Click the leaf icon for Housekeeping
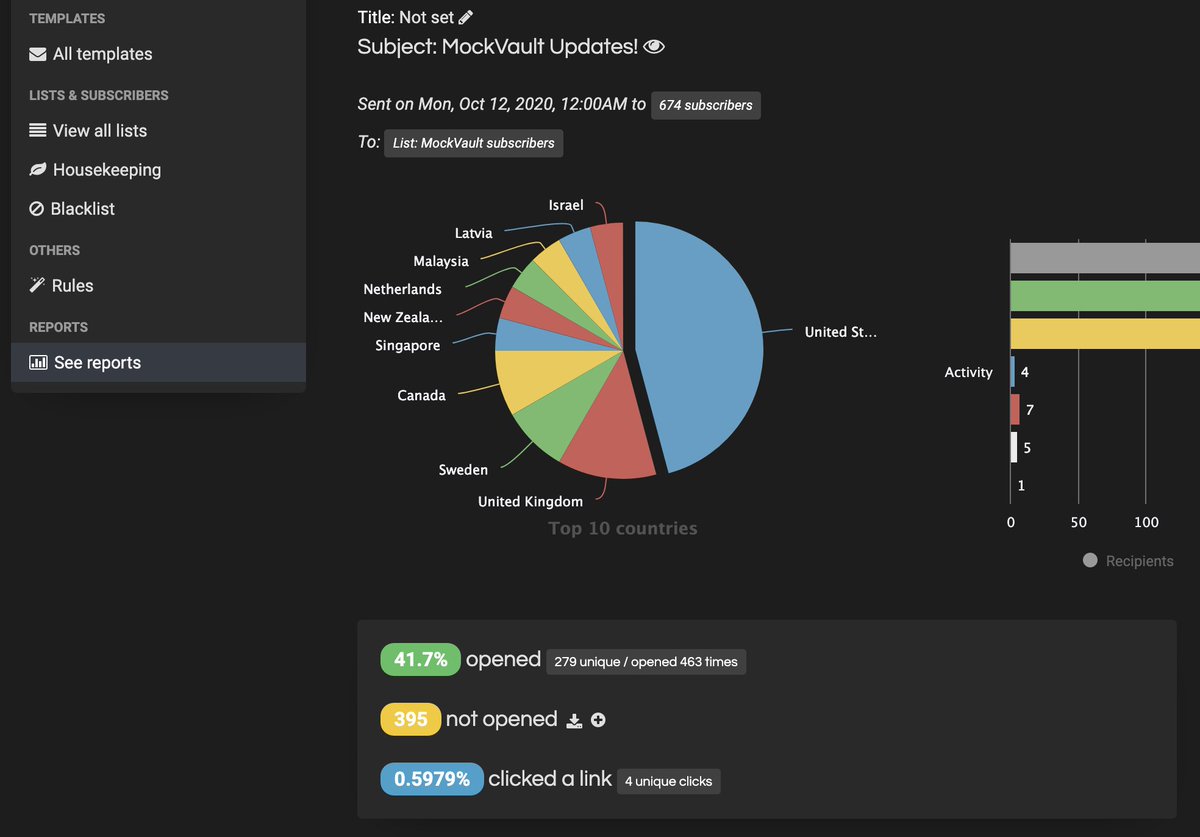 (38, 170)
